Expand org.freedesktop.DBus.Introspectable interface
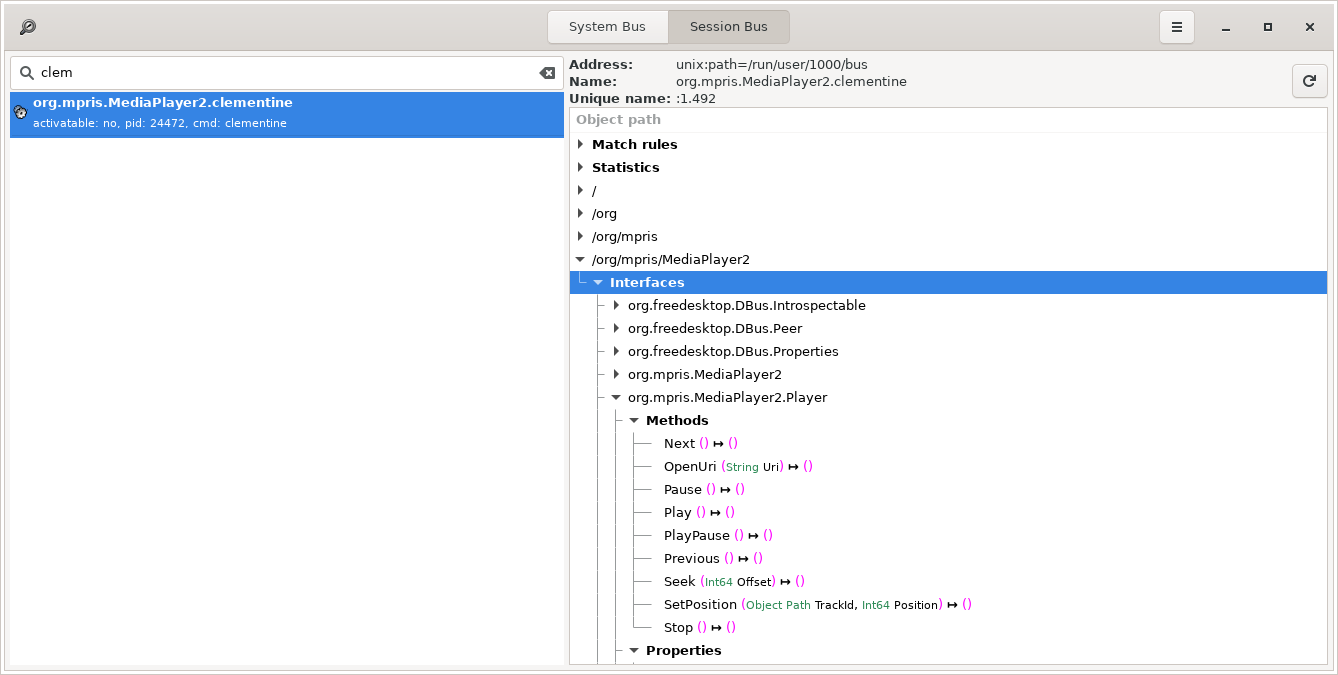This screenshot has width=1338, height=675. [x=616, y=306]
